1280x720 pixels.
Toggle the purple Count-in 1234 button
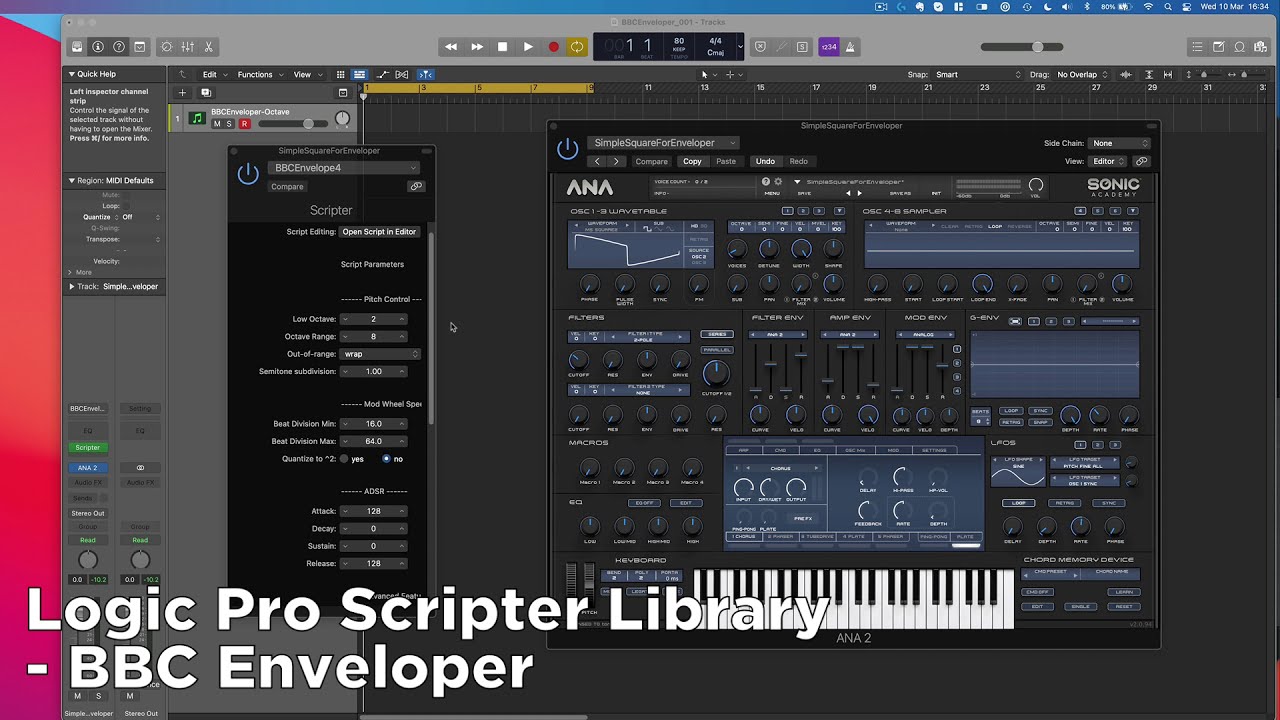[828, 47]
